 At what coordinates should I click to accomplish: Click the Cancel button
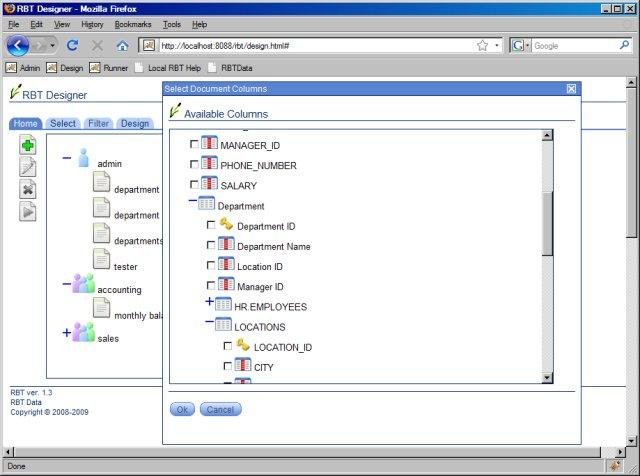tap(220, 409)
